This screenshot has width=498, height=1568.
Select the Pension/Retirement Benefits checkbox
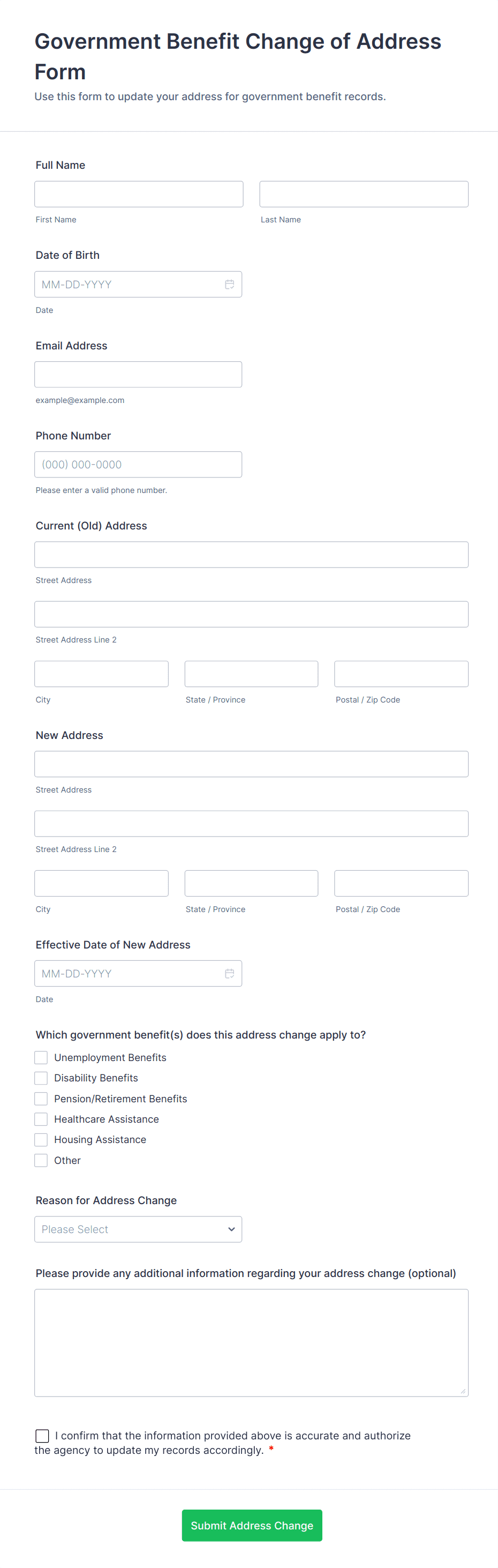41,1099
